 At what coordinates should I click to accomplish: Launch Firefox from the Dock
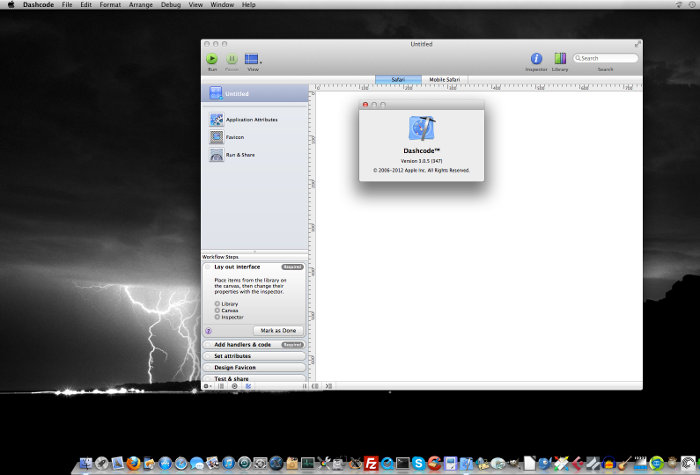click(133, 463)
